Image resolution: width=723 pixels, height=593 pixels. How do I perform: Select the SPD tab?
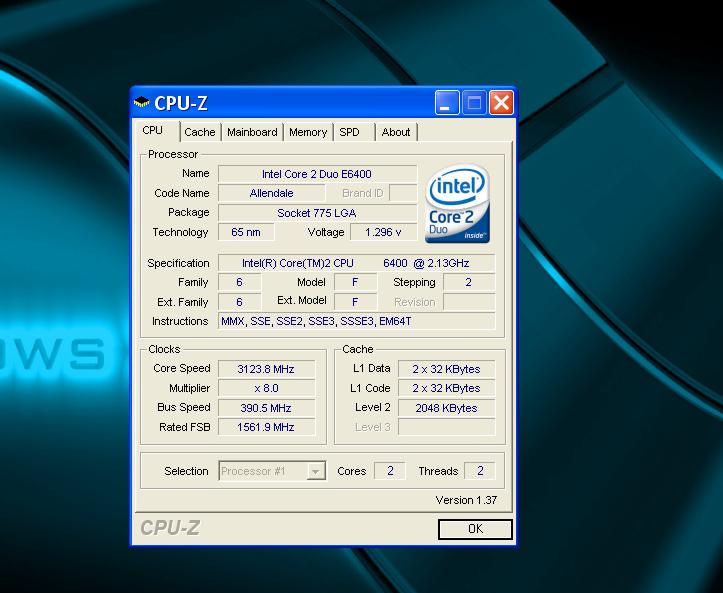coord(349,132)
